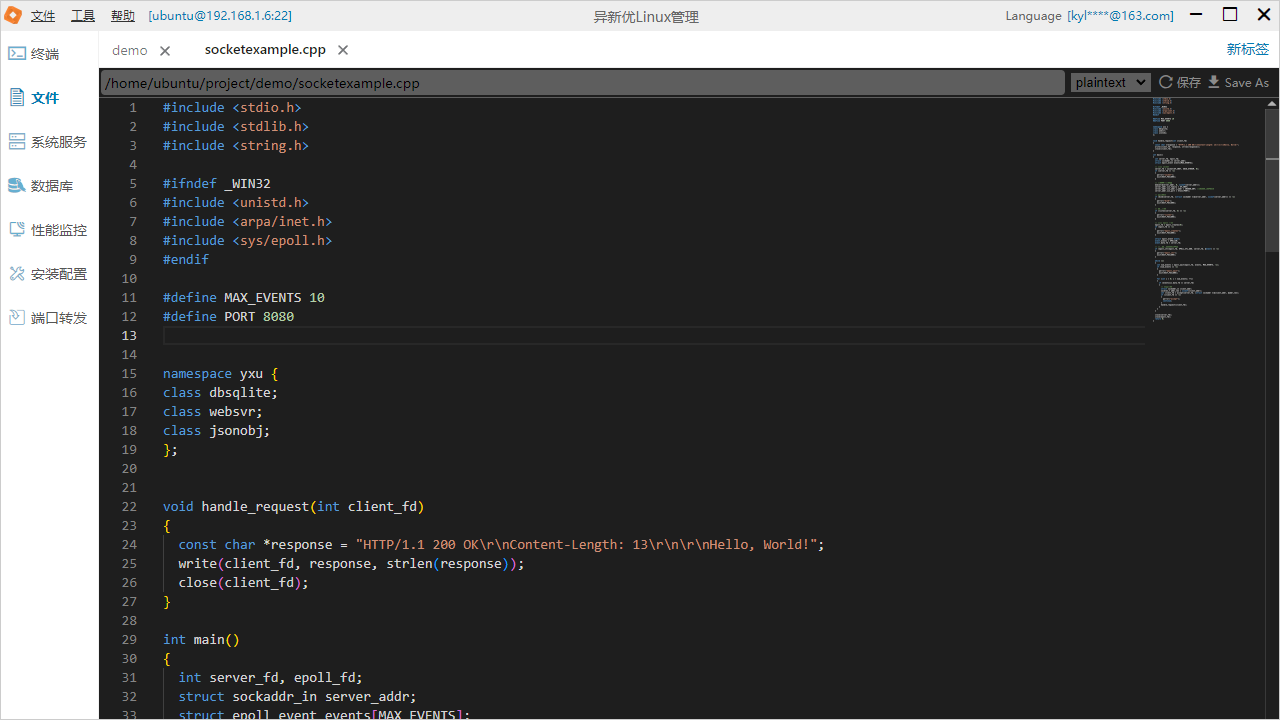Image resolution: width=1280 pixels, height=720 pixels.
Task: Select the 文件 file sidebar icon
Action: (17, 98)
